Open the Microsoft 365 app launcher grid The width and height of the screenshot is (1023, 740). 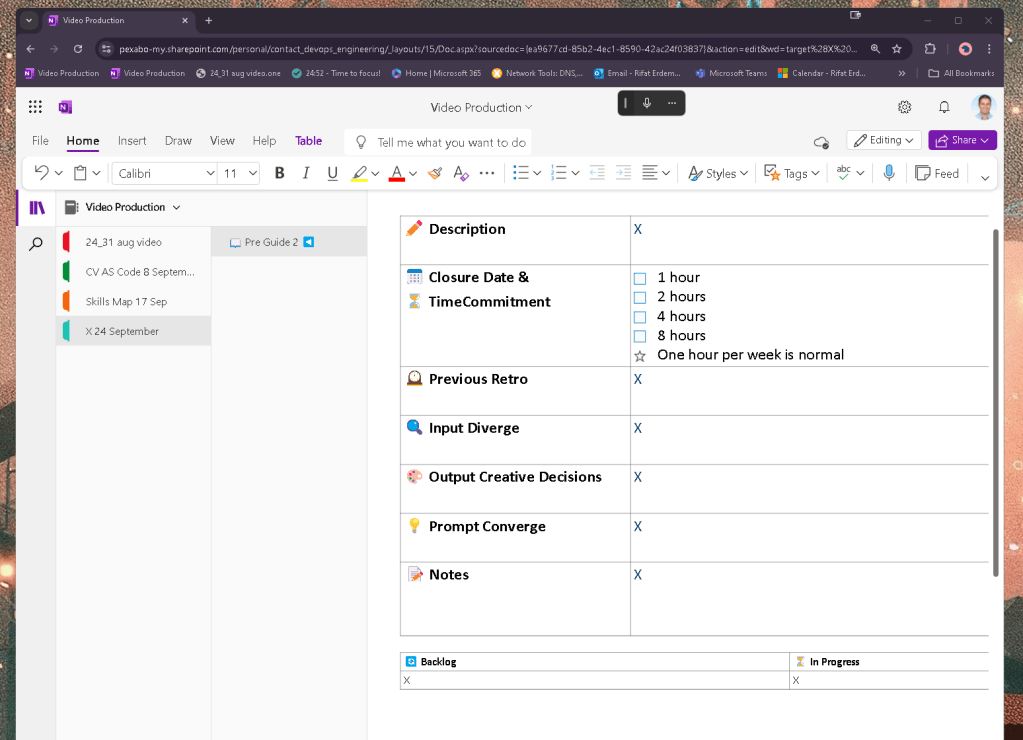point(35,107)
